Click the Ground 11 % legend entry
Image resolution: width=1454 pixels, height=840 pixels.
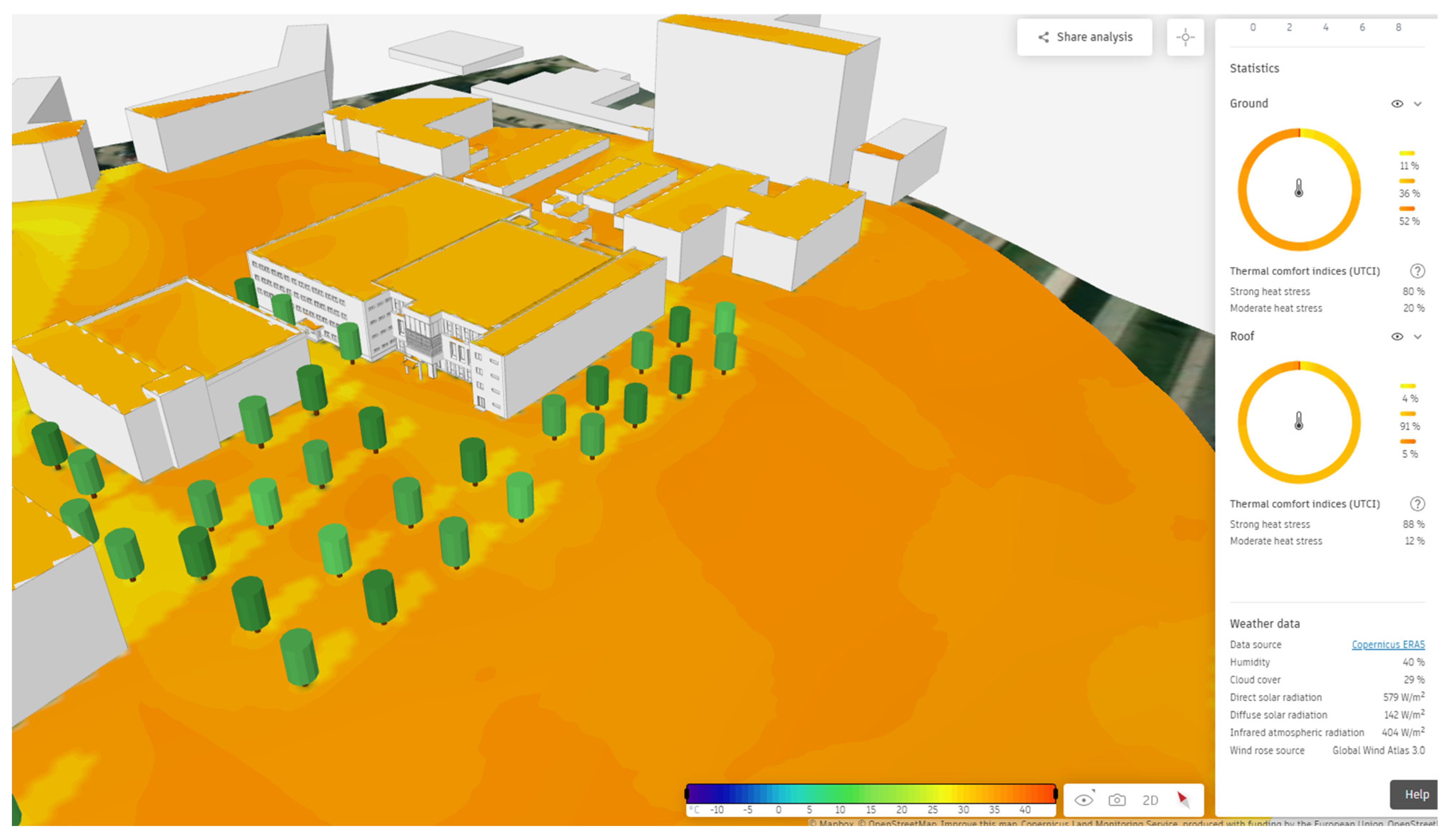1408,160
